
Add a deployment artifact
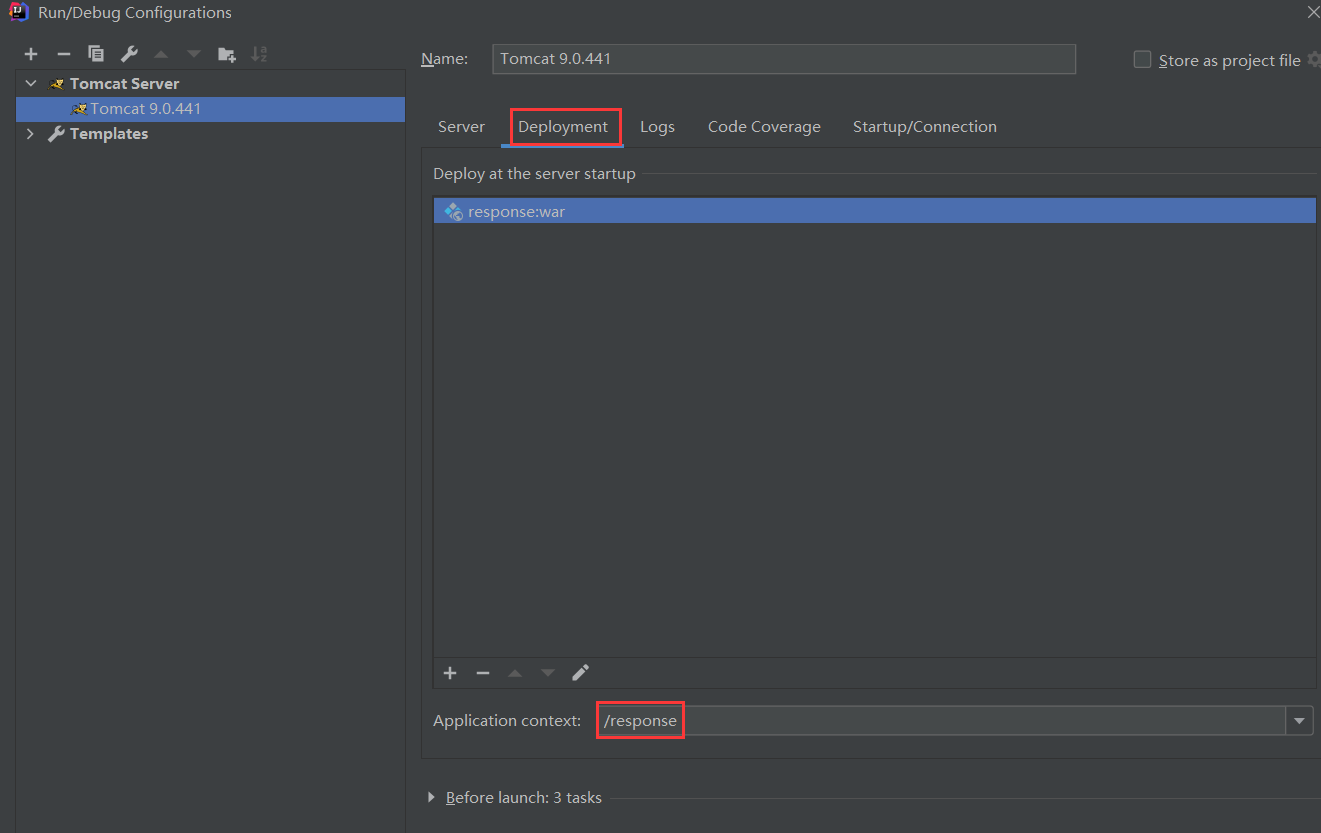pyautogui.click(x=450, y=673)
